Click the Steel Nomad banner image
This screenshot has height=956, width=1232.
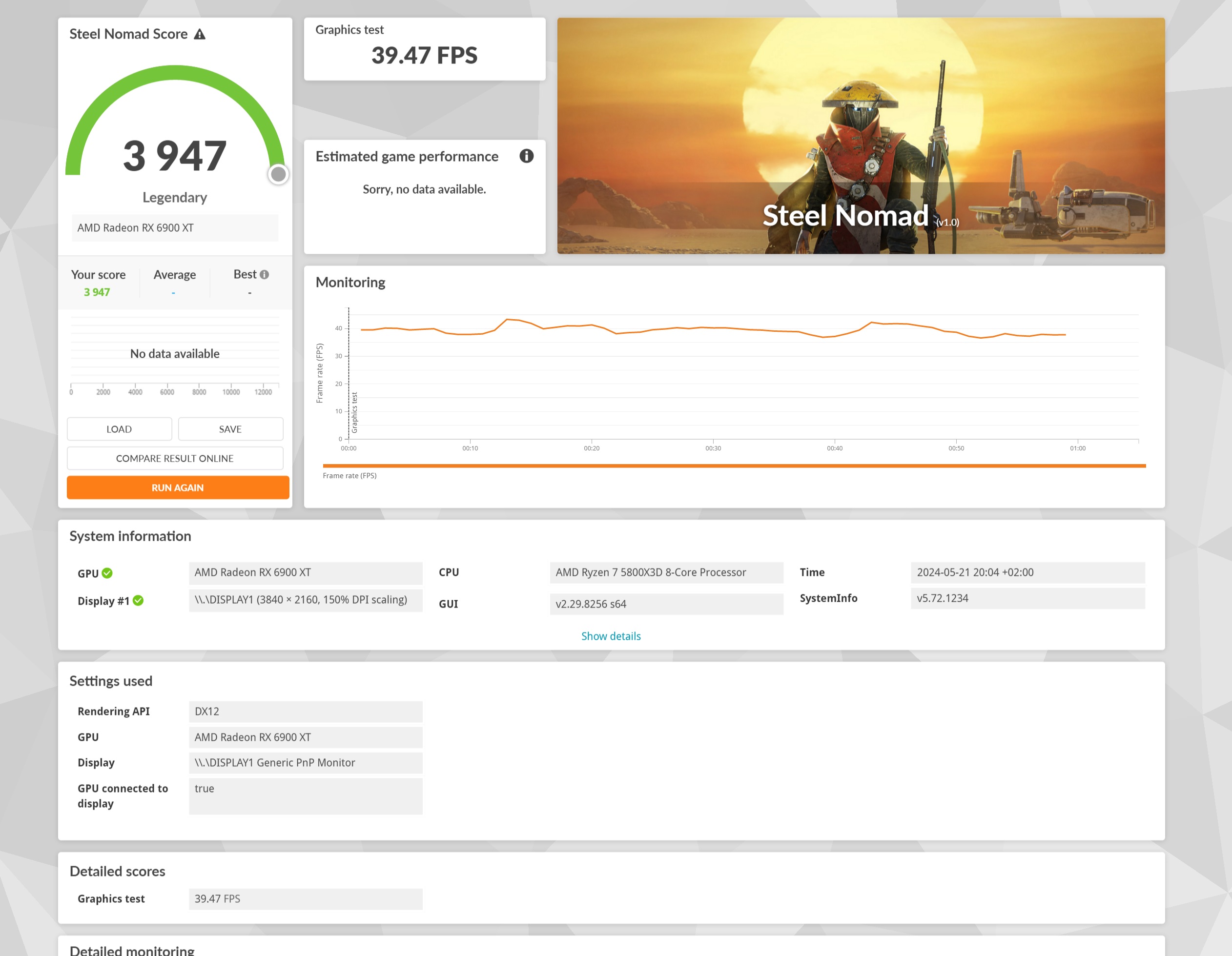[861, 136]
